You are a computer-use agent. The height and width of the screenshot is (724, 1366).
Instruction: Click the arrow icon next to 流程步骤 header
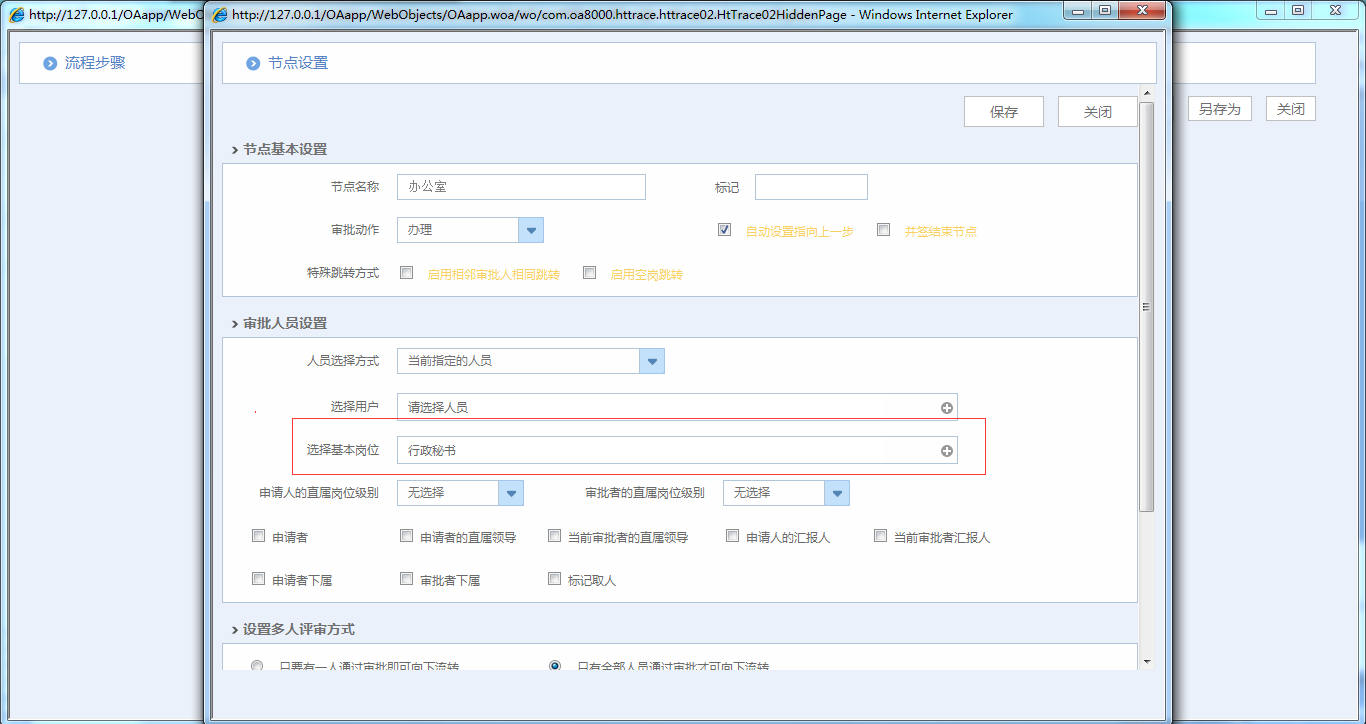click(48, 62)
